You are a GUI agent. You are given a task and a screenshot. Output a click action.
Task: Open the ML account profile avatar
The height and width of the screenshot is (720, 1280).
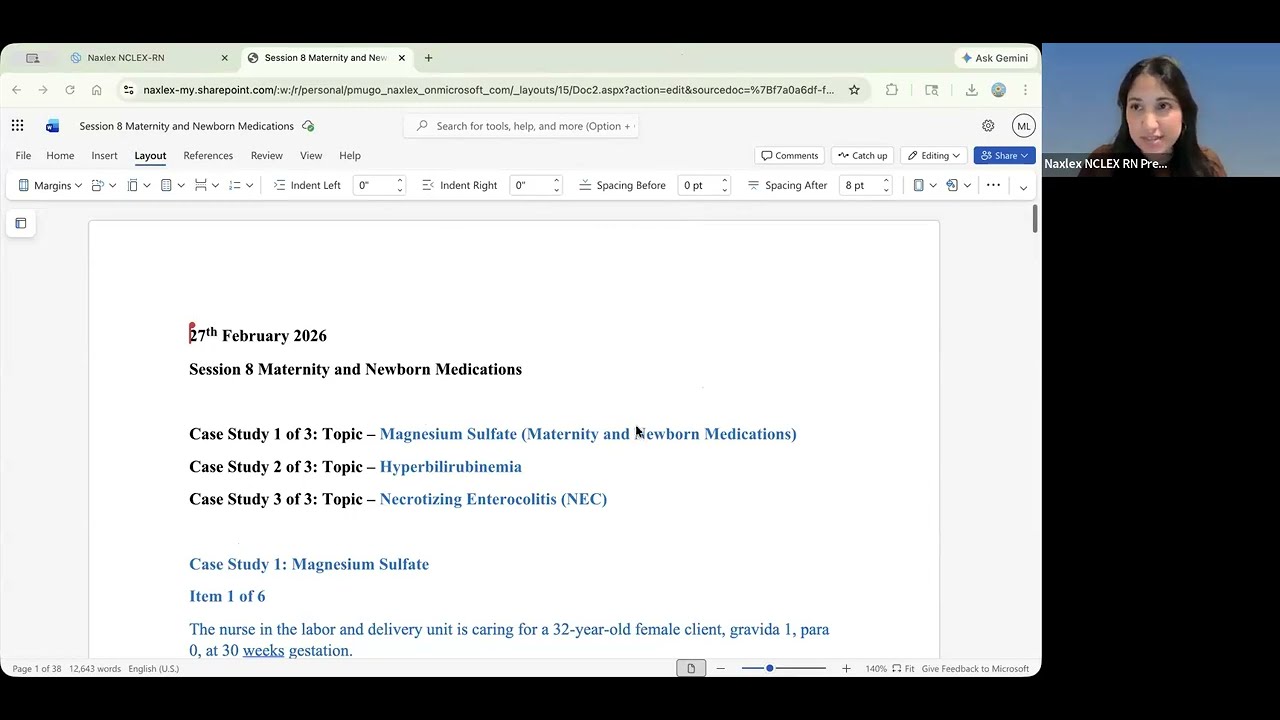tap(1023, 126)
